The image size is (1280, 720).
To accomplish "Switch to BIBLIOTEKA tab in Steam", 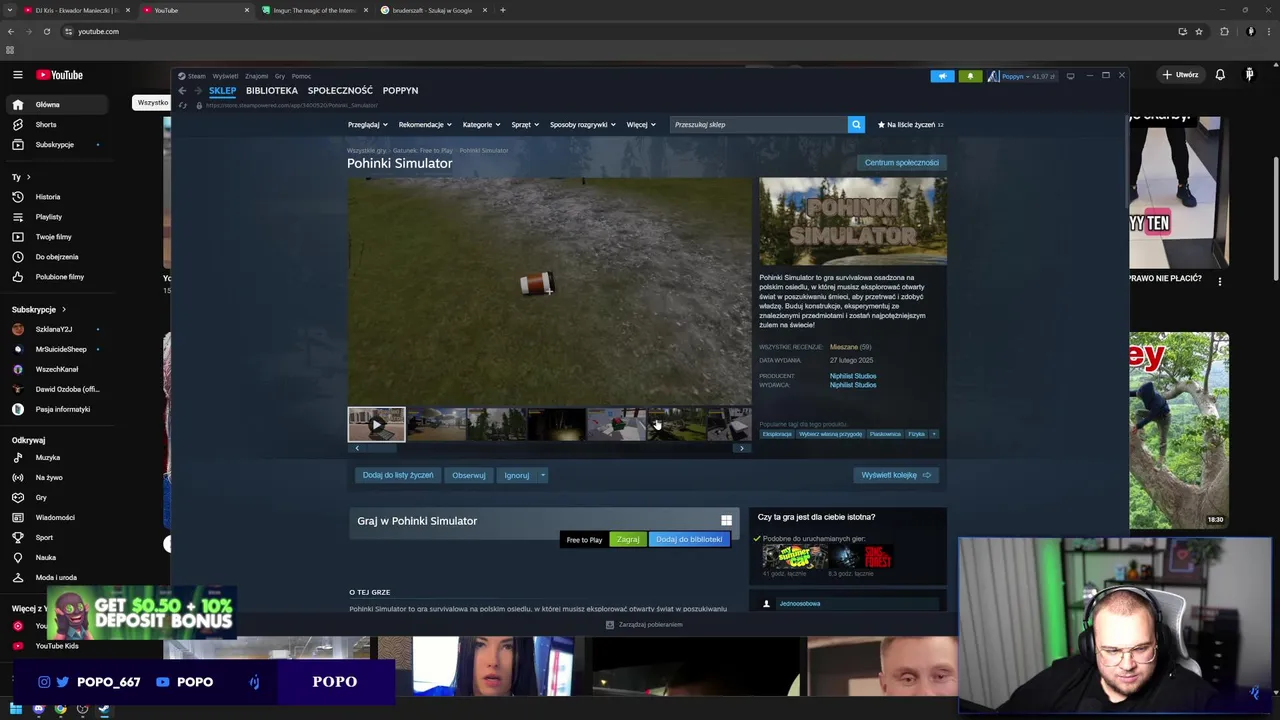I will 272,91.
